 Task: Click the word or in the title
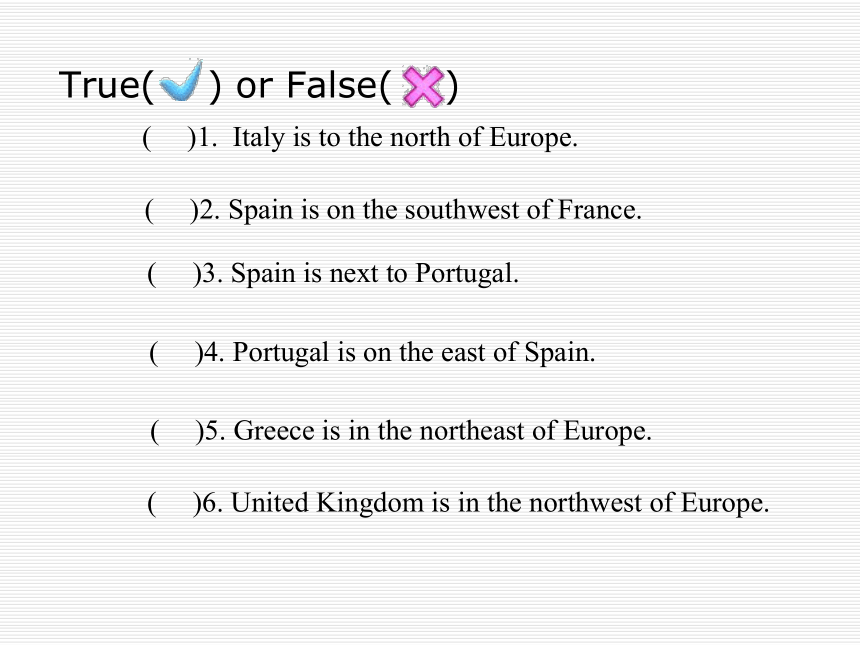pos(254,87)
